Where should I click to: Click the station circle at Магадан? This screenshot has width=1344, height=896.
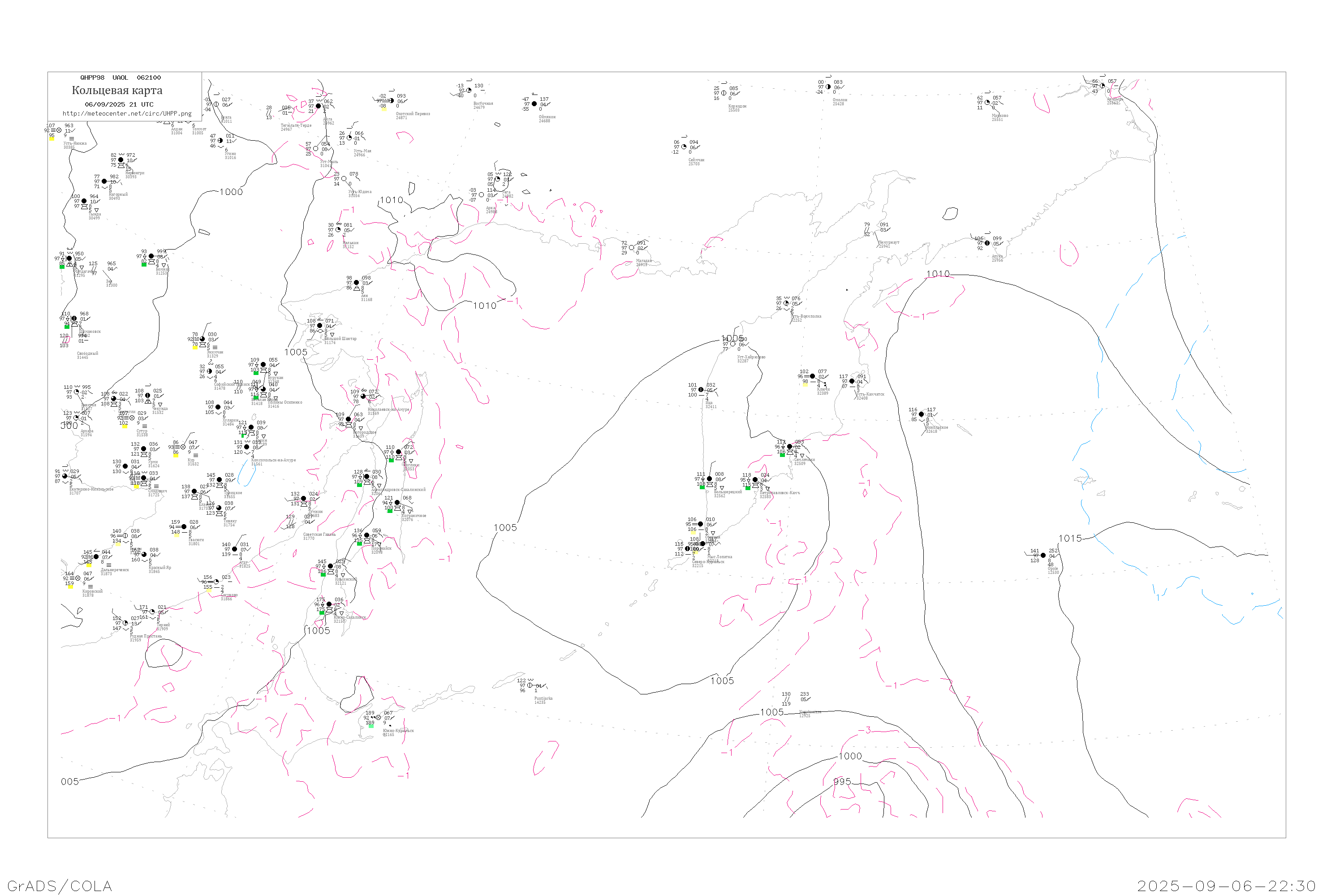[x=631, y=248]
